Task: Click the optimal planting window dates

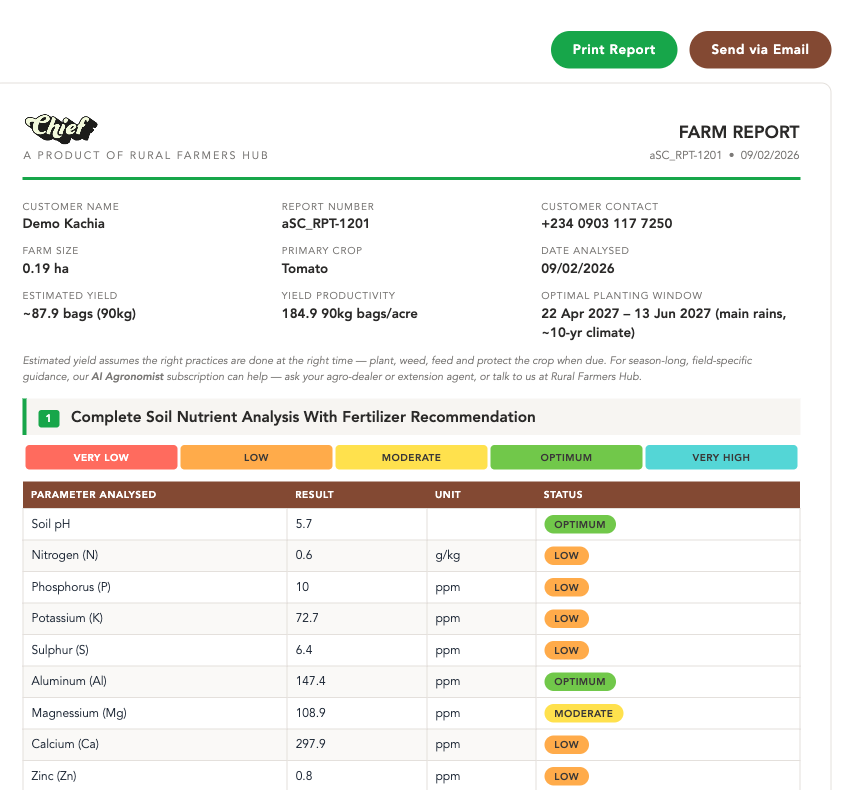Action: (x=664, y=323)
